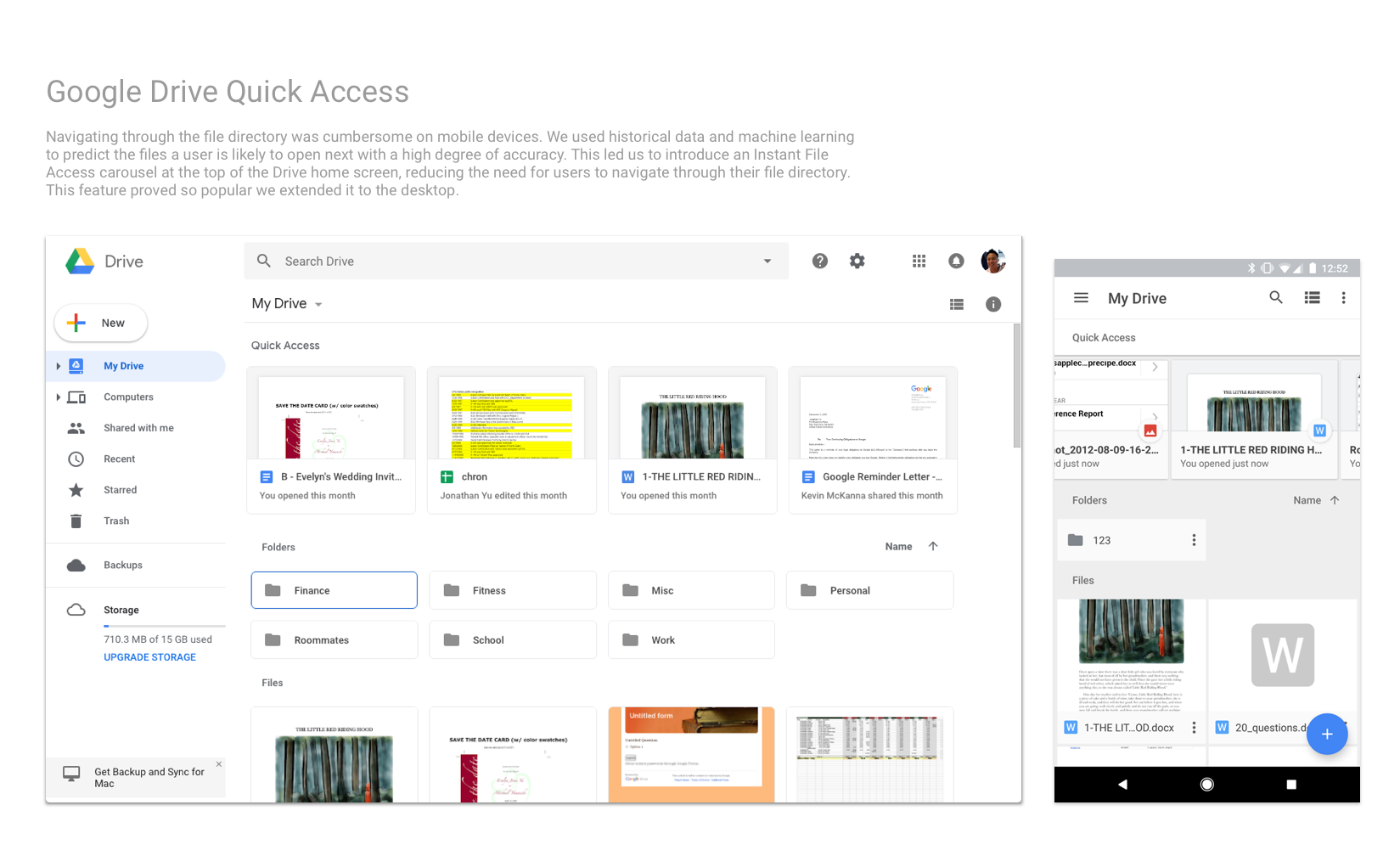Open Shared with me

[136, 428]
